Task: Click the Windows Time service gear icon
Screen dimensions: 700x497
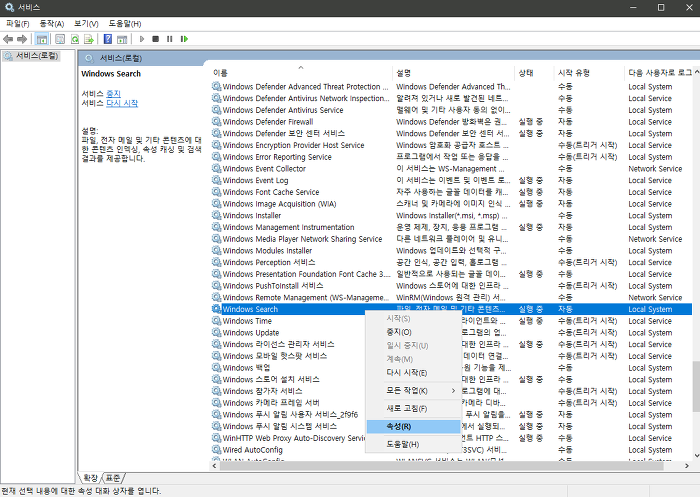Action: tap(217, 321)
